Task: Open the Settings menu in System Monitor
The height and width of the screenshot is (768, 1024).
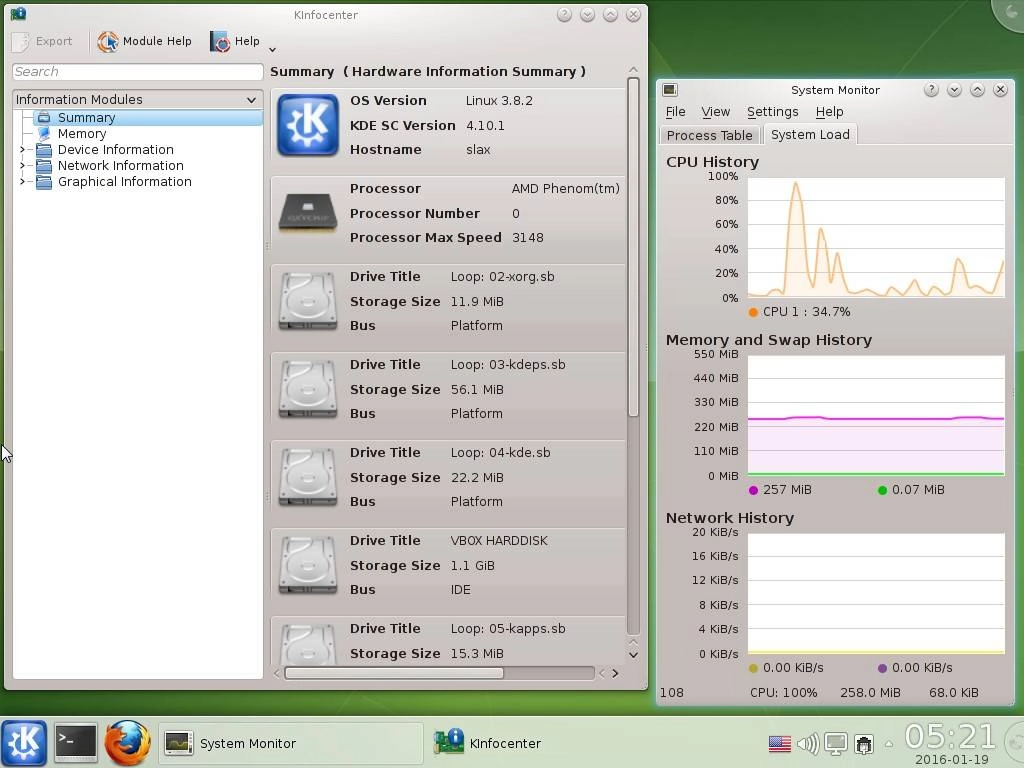Action: 773,112
